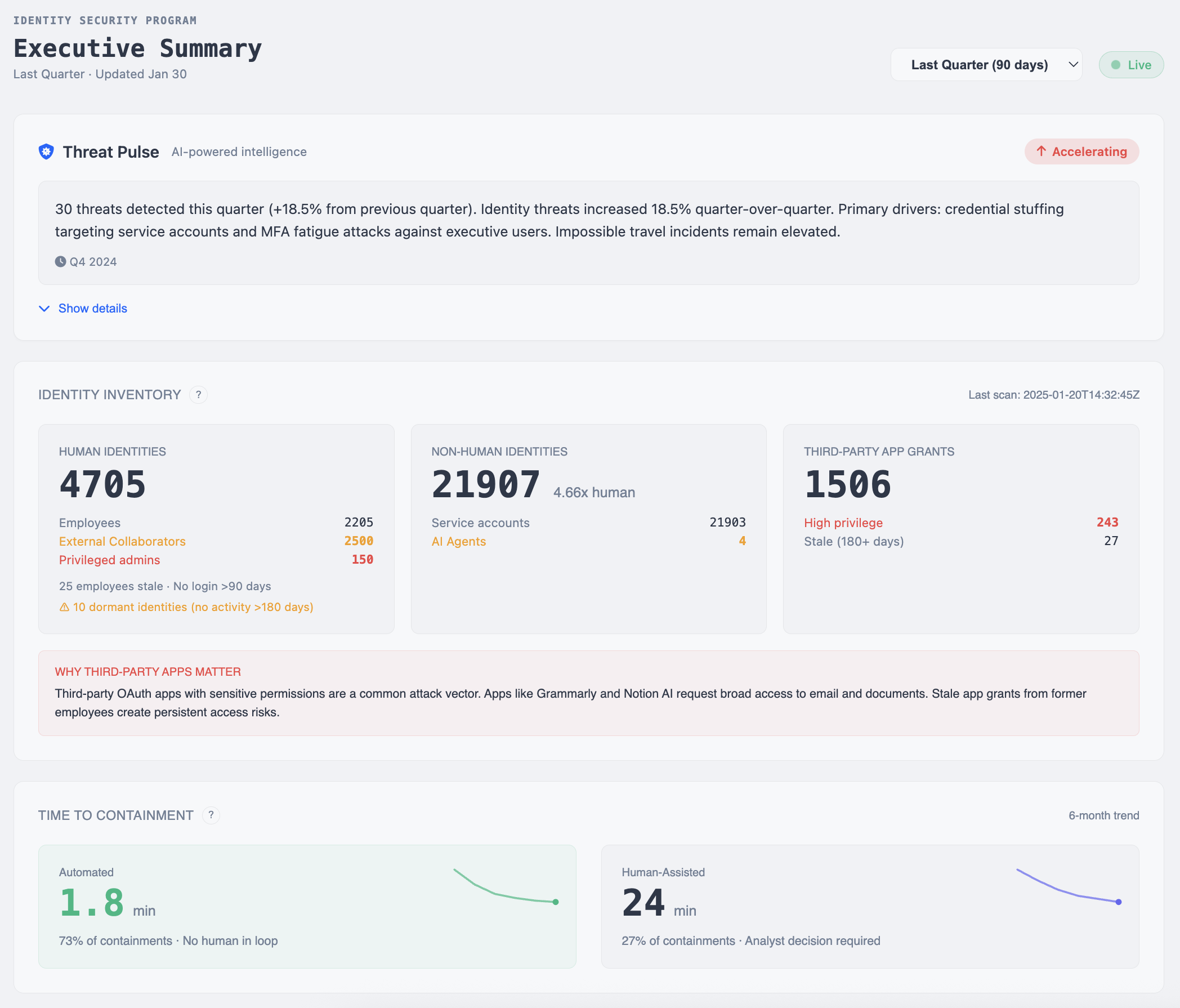
Task: Click the Identity Security Program label
Action: pos(105,20)
